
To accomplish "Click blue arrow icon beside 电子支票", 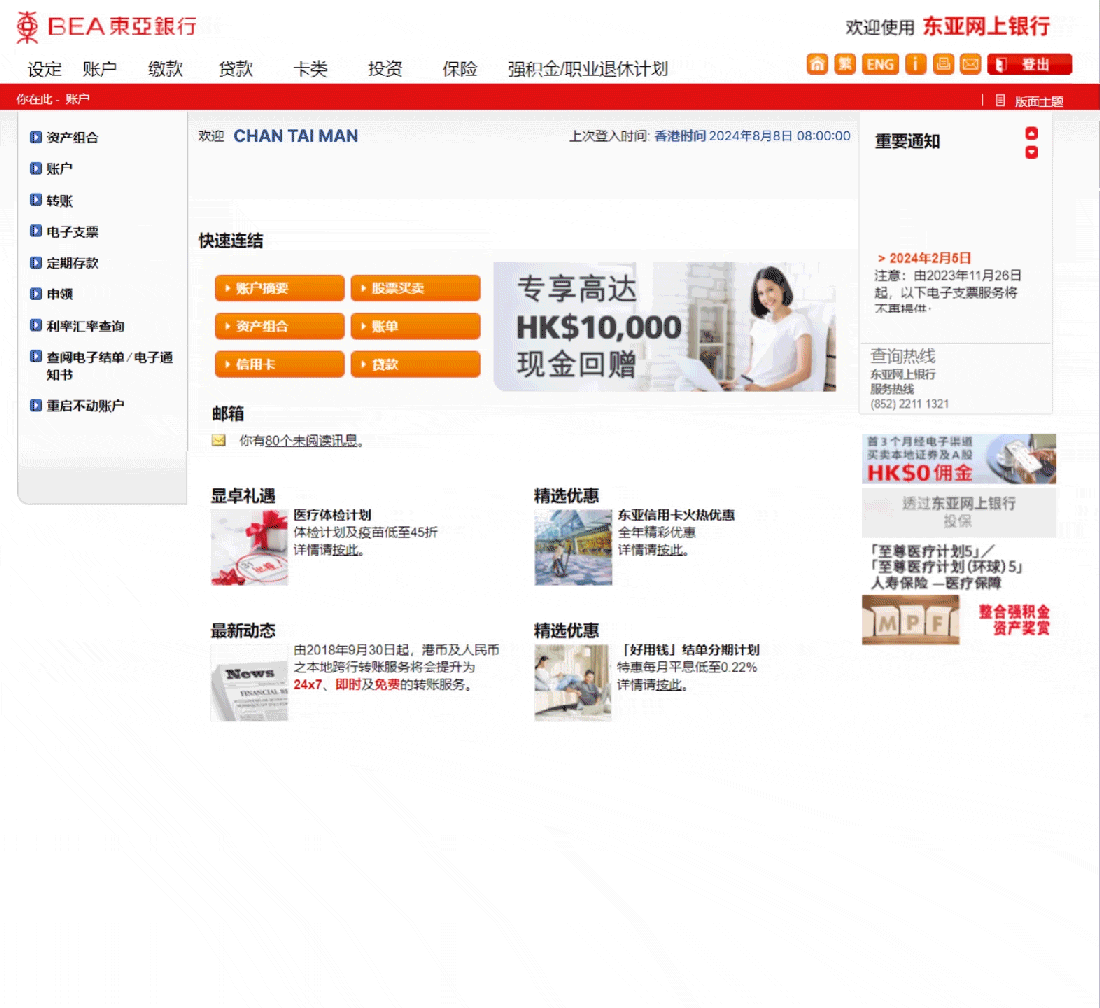I will (36, 231).
